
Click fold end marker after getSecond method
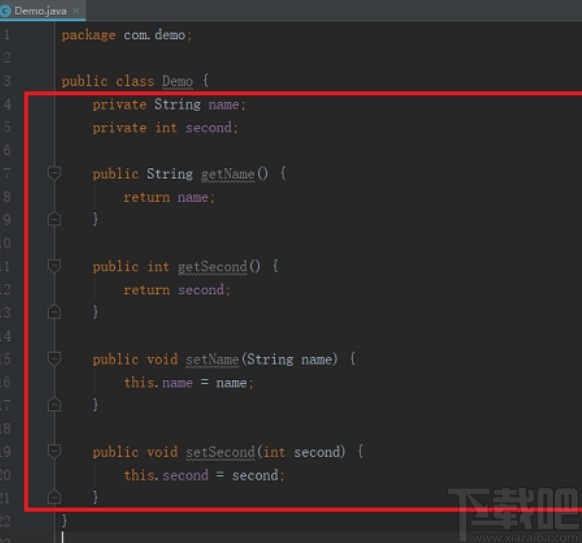[55, 312]
